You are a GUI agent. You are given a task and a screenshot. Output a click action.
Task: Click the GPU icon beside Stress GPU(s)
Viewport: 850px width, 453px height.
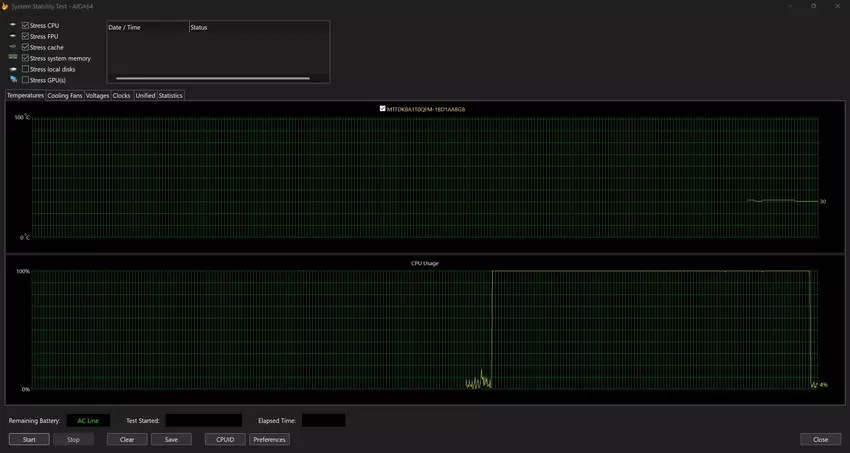point(13,80)
